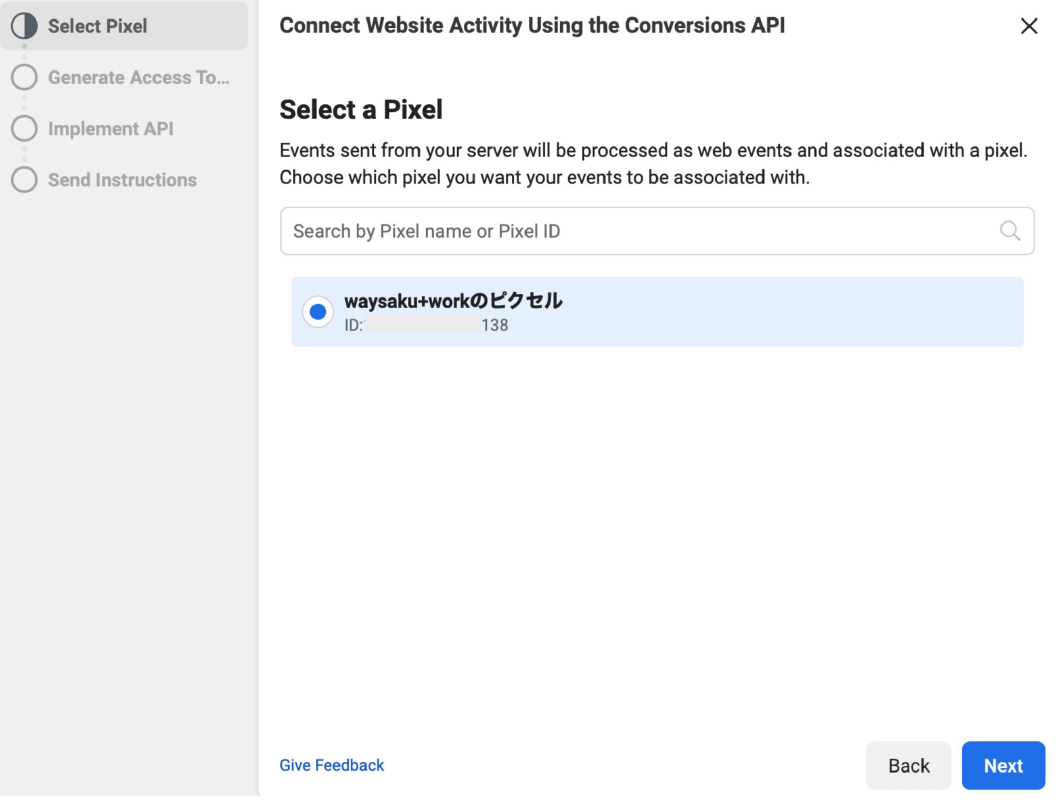Image resolution: width=1056 pixels, height=800 pixels.
Task: Click the Send Instructions step circle icon
Action: click(x=24, y=180)
